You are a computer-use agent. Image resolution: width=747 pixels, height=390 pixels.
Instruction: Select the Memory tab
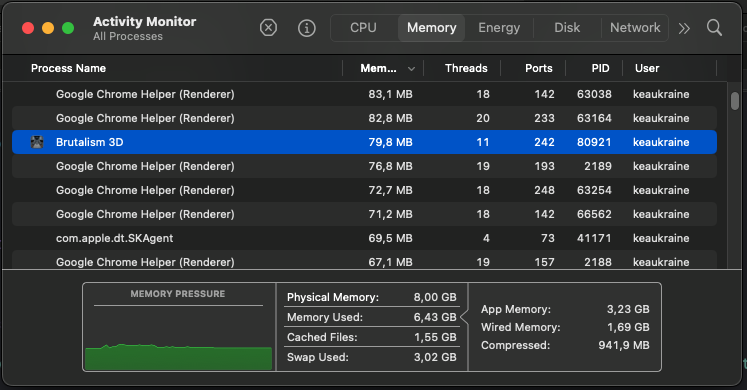click(x=431, y=28)
